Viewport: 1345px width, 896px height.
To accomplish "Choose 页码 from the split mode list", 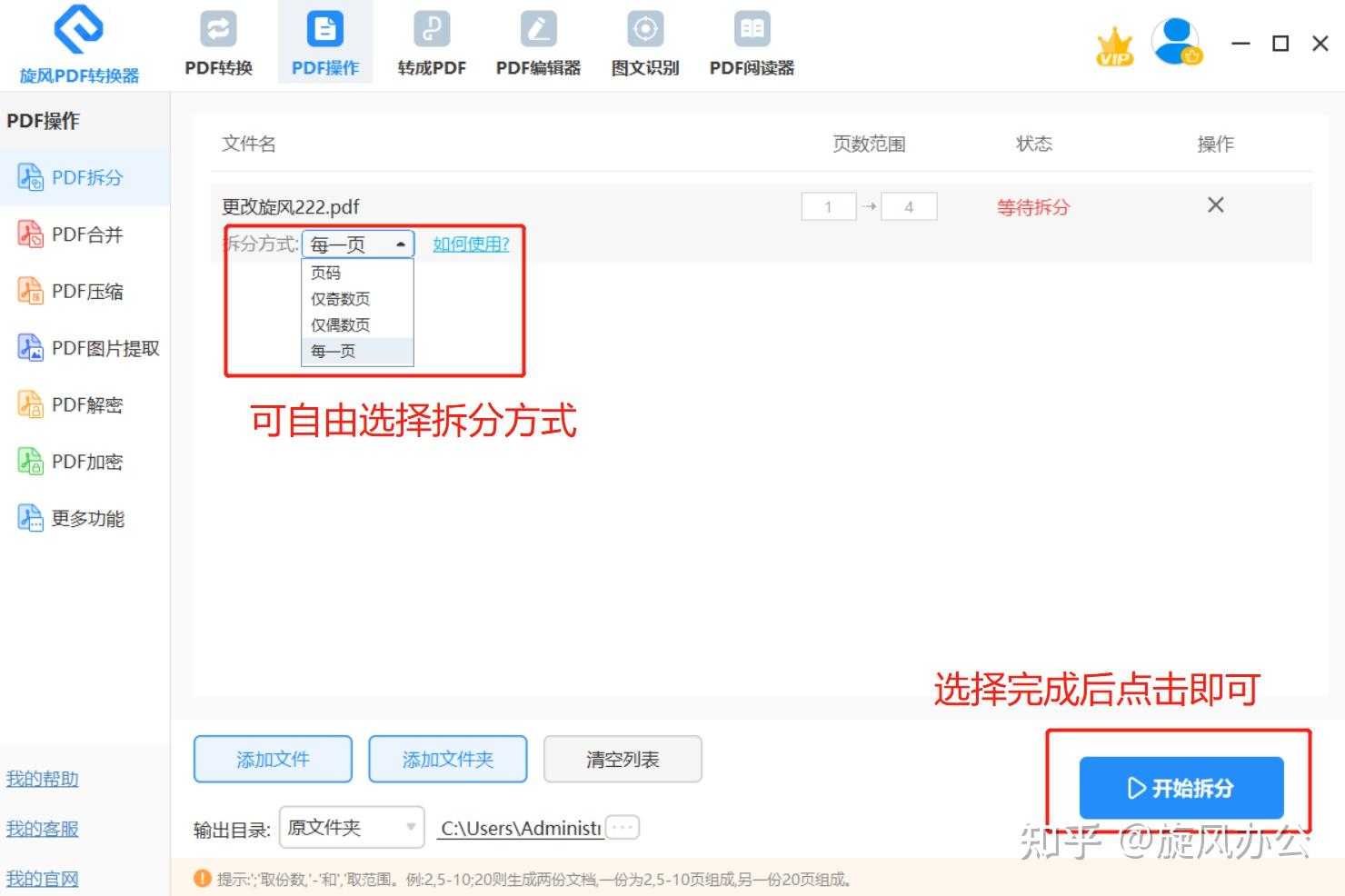I will [357, 273].
